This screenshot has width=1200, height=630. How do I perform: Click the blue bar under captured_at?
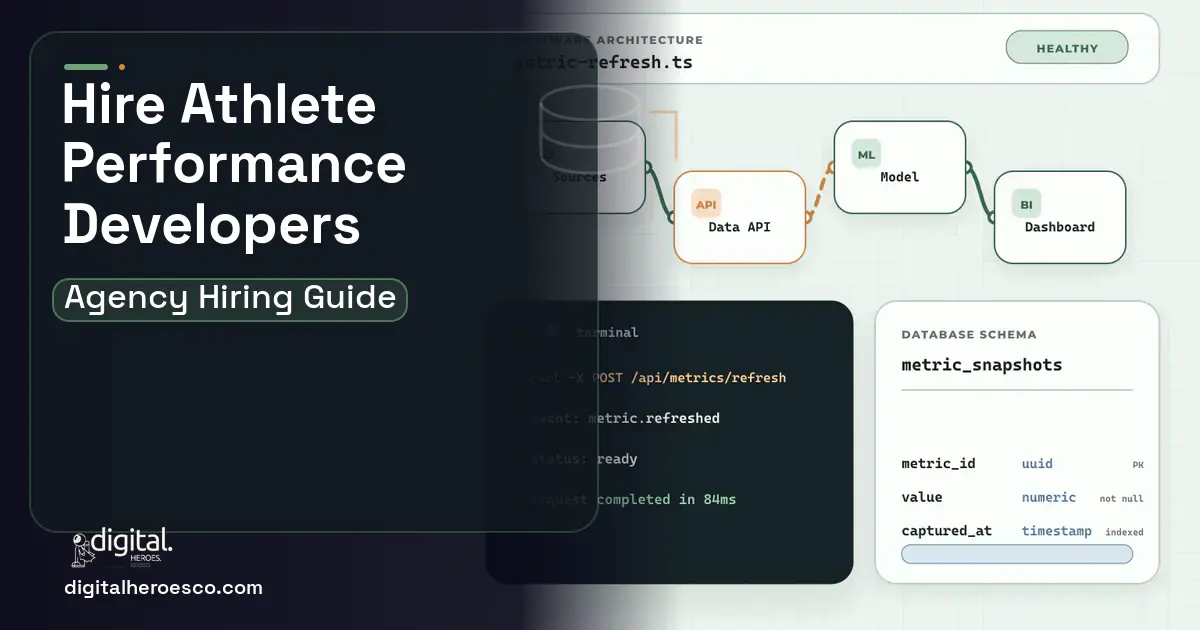1017,554
